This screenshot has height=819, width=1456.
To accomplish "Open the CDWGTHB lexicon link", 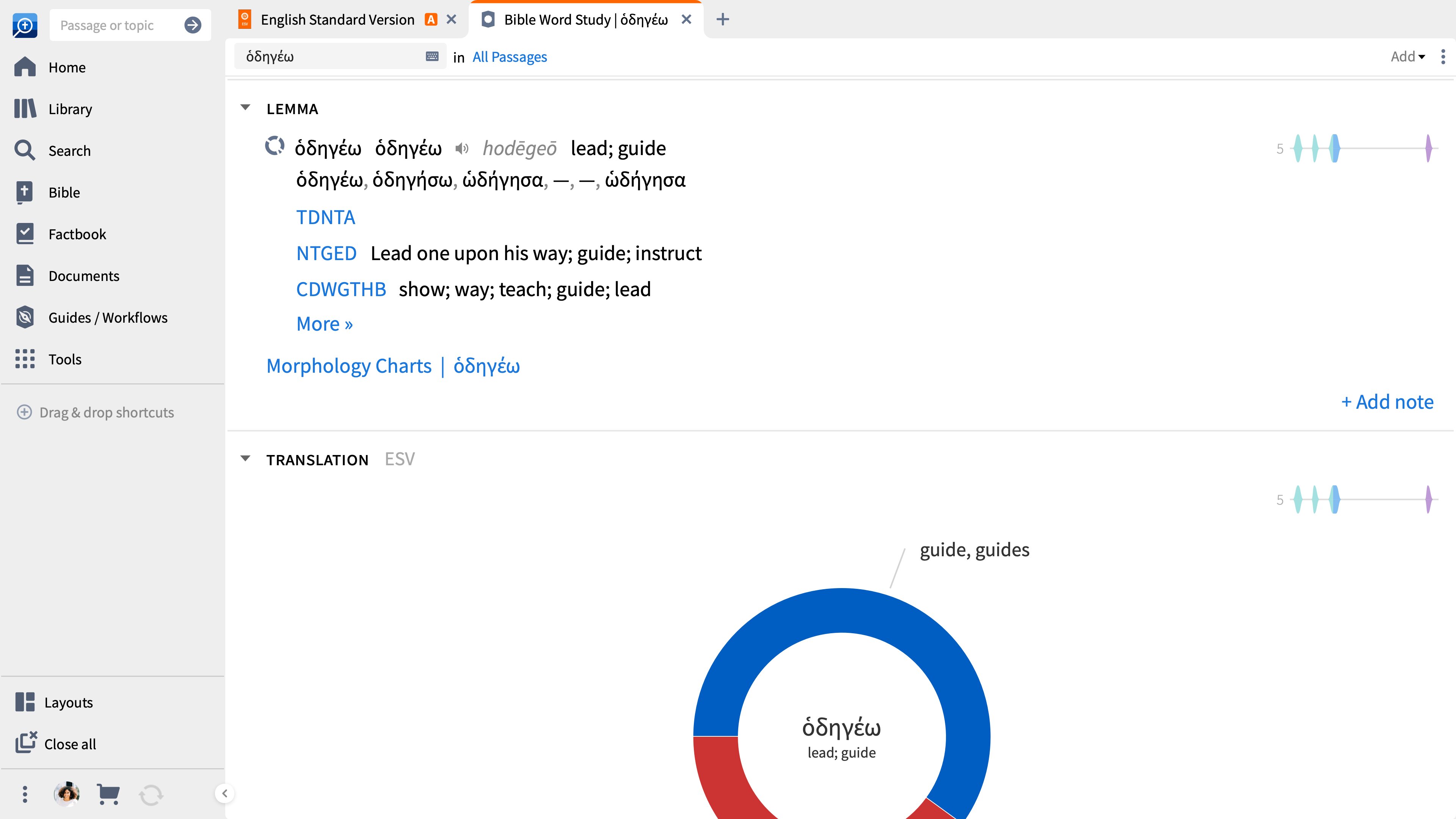I will (341, 289).
